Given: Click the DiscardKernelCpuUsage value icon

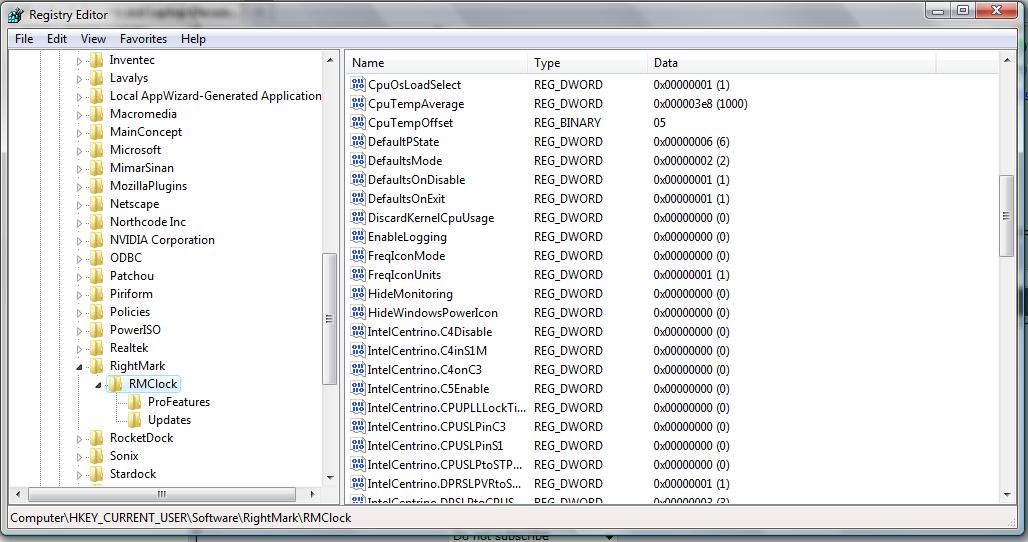Looking at the screenshot, I should (x=358, y=218).
